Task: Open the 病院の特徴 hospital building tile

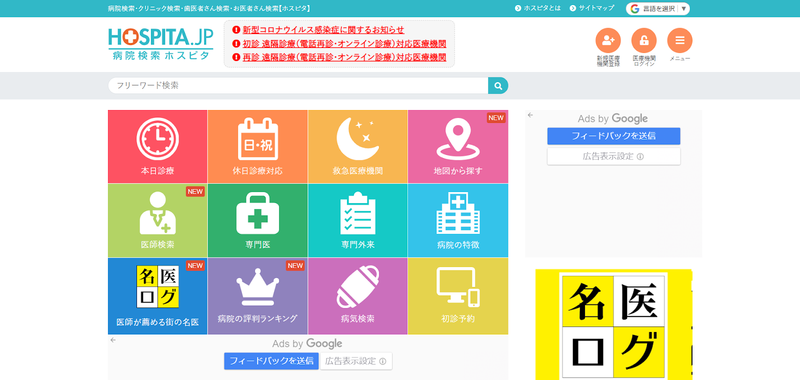Action: 458,220
